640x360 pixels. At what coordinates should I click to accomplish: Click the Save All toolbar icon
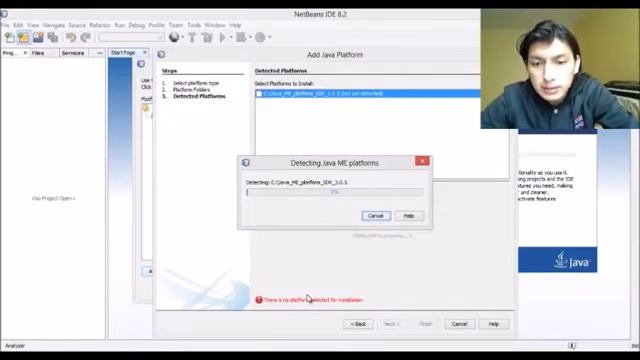(x=53, y=38)
